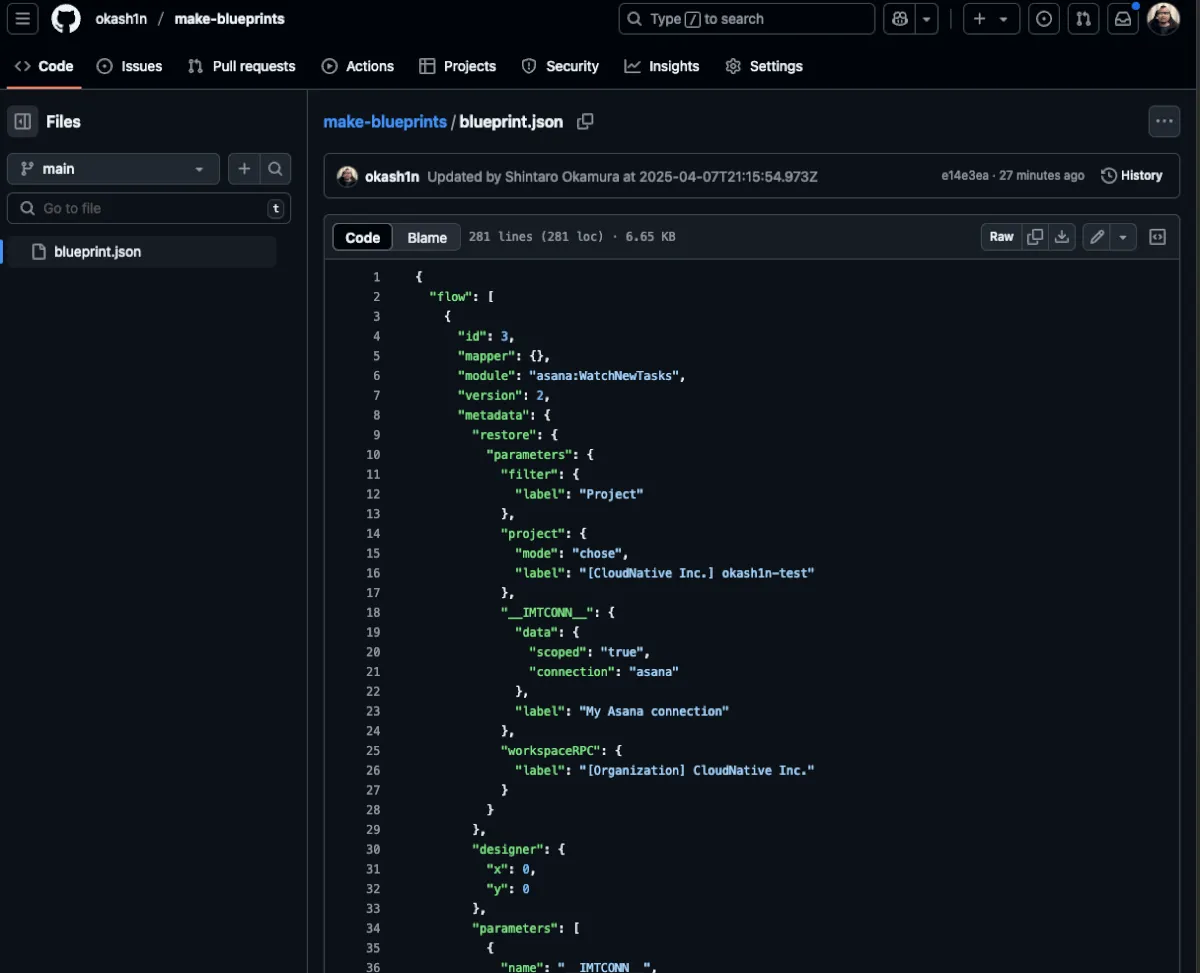
Task: Go to the Actions tab
Action: click(x=358, y=66)
